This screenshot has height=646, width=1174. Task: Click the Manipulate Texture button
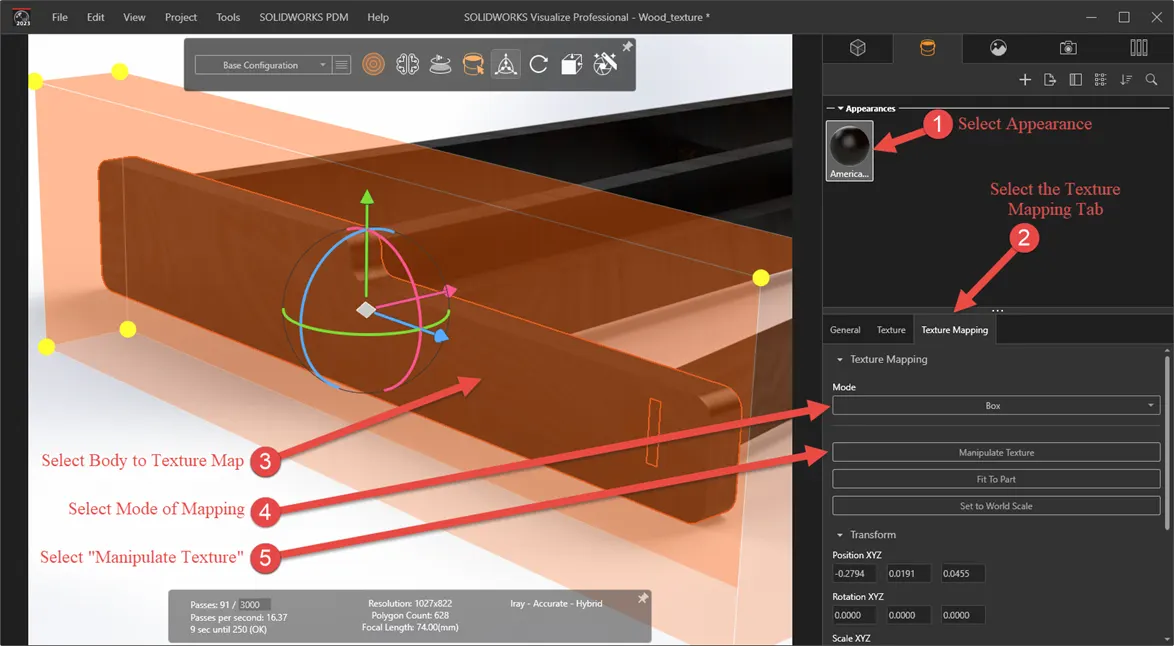[996, 452]
